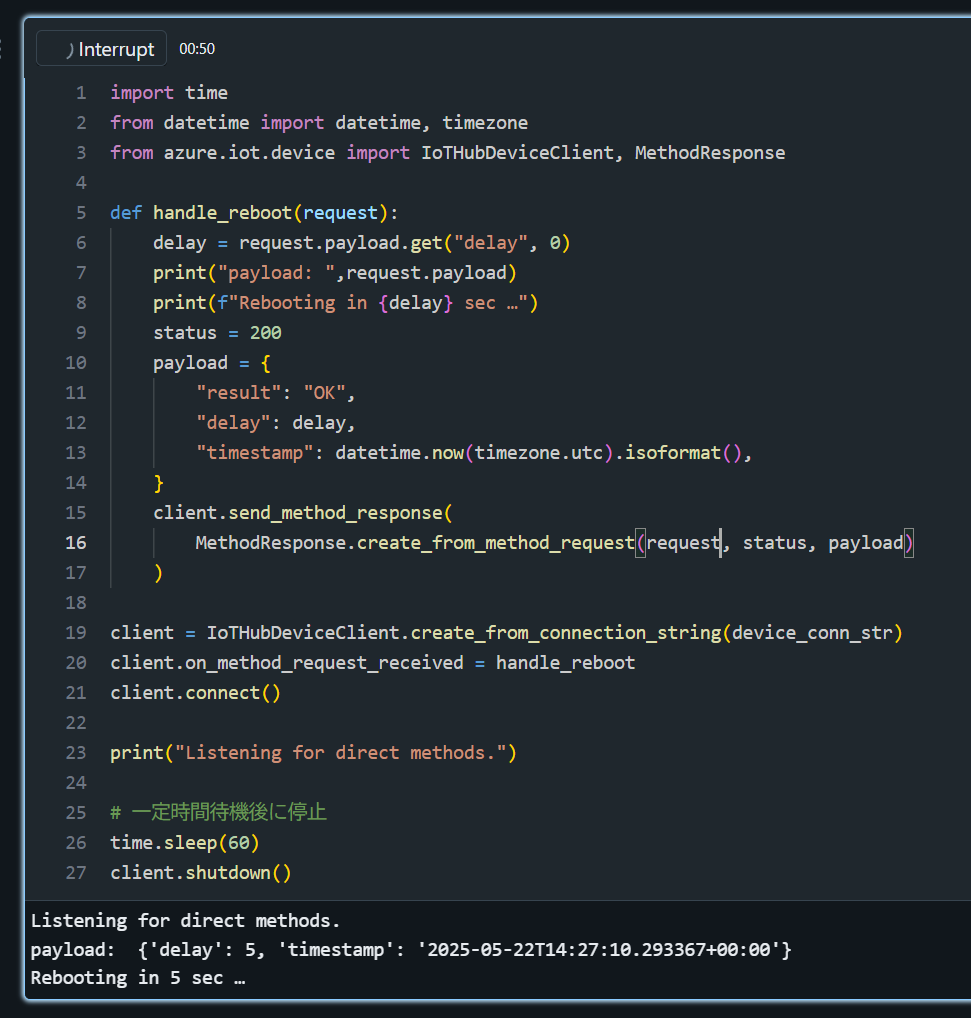Click line number 27 in gutter

(76, 873)
